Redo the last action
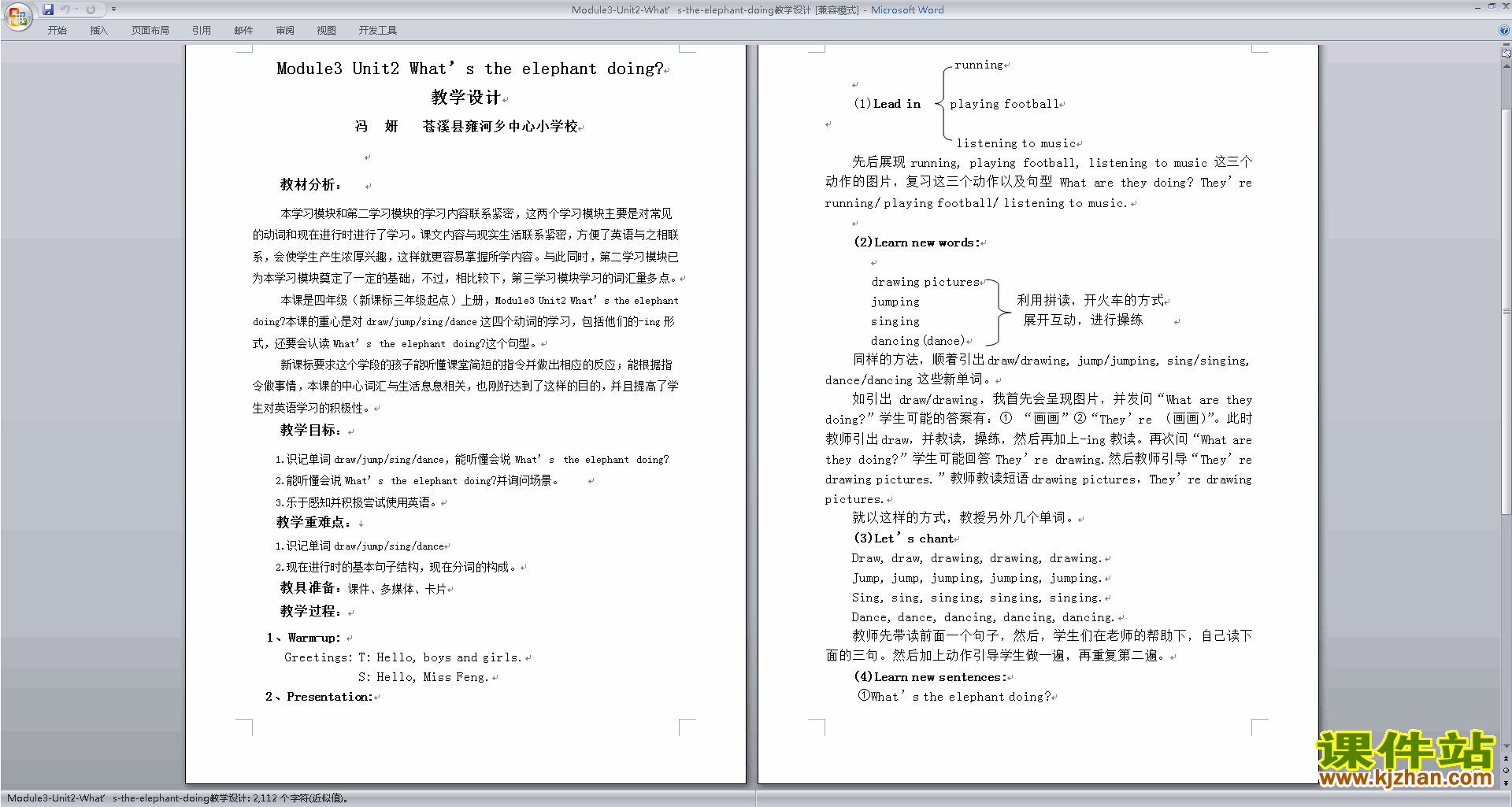 [x=91, y=9]
